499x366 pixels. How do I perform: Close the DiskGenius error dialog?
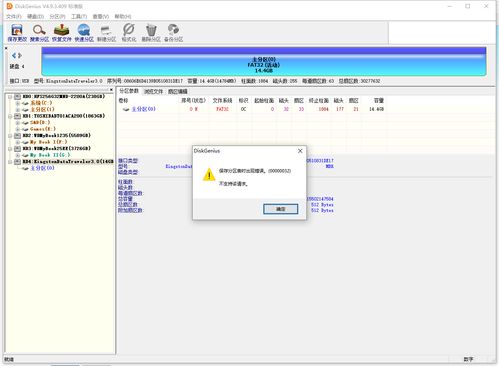[x=300, y=151]
